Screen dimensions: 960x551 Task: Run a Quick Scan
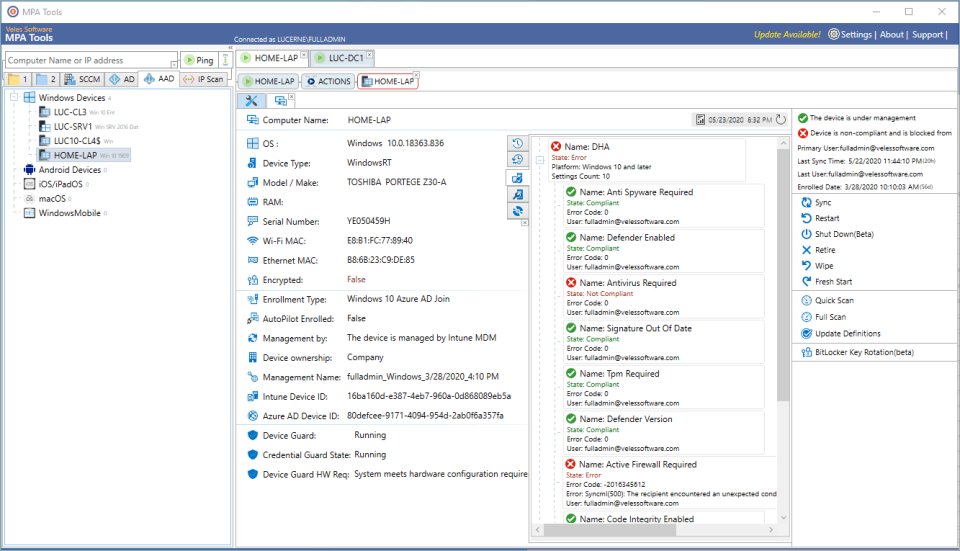click(x=833, y=300)
